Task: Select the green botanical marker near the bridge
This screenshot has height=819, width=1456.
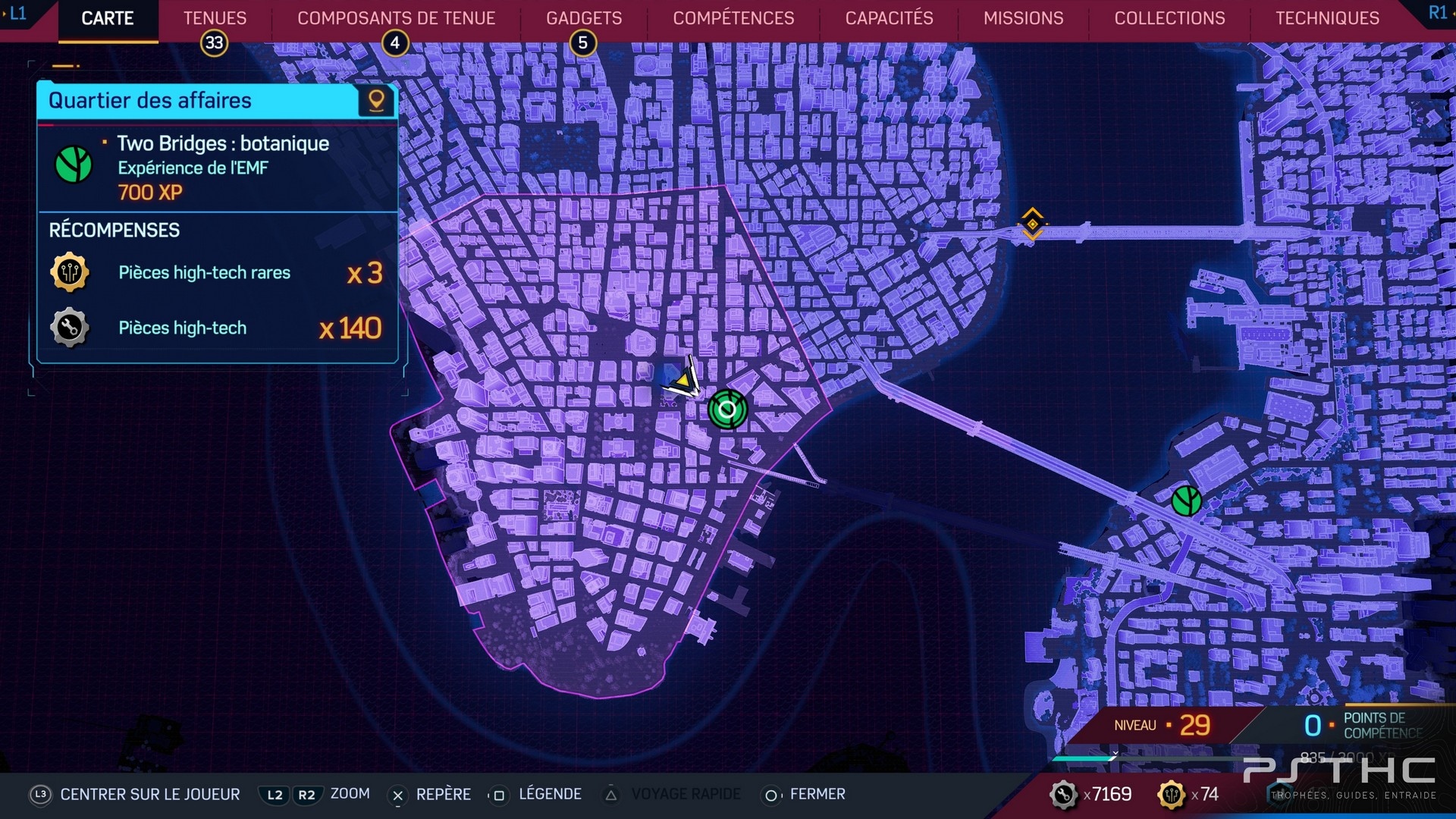Action: [x=1186, y=500]
